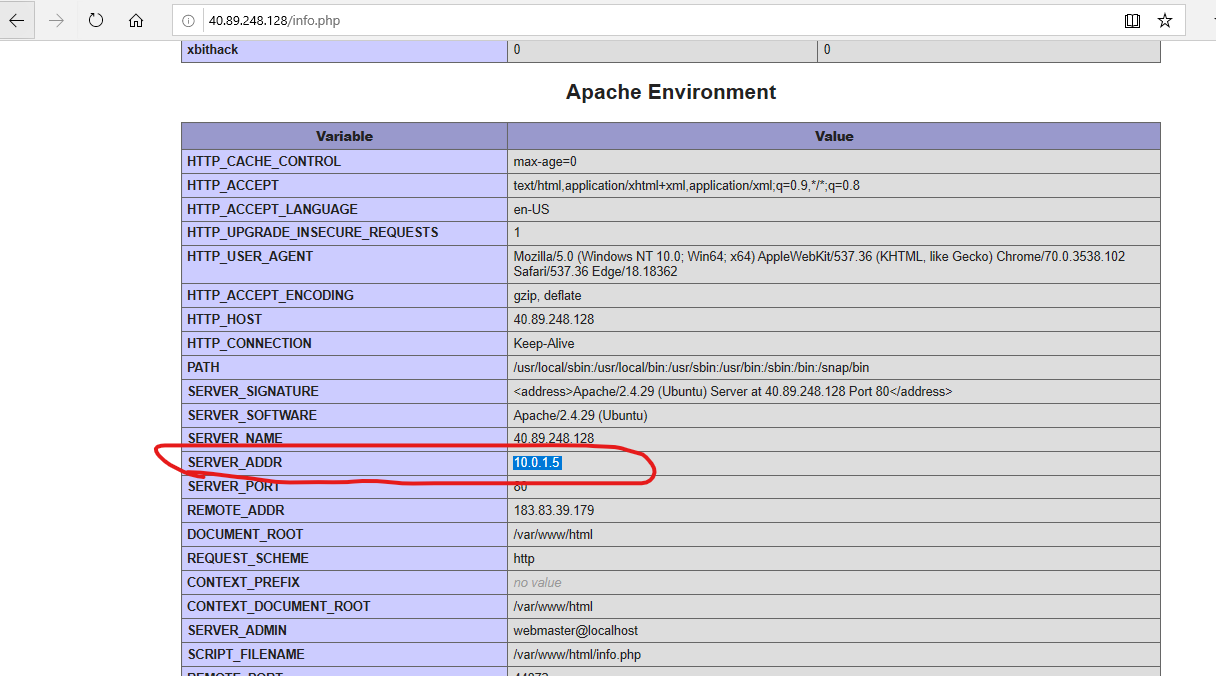
Task: Click the text/html accept header value
Action: tap(687, 185)
